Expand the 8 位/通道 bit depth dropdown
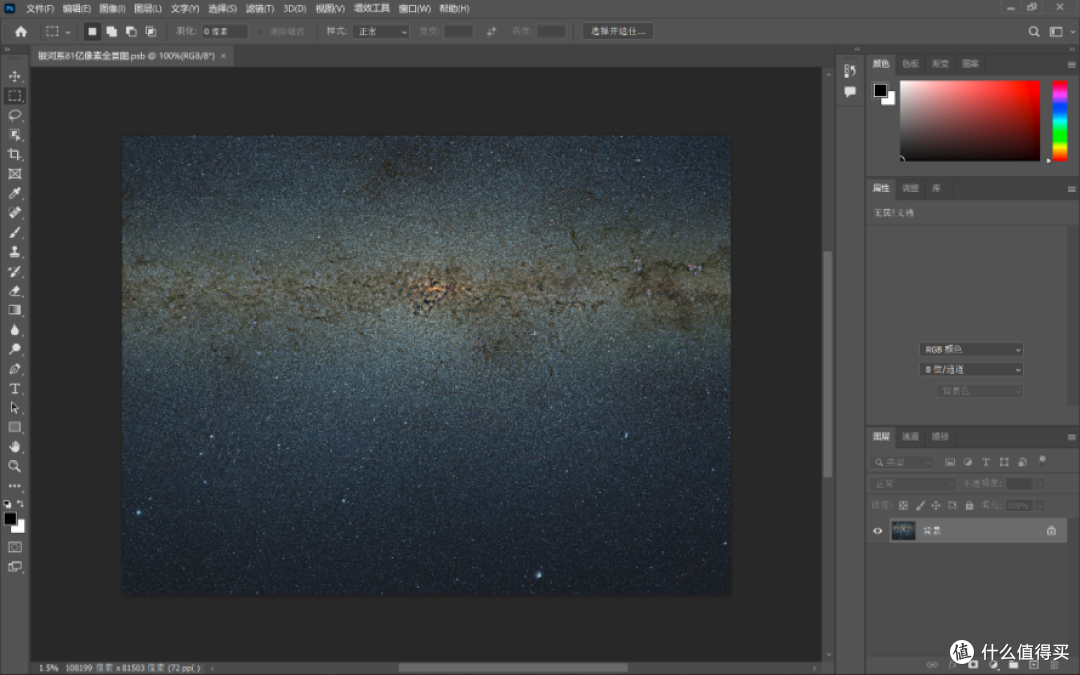This screenshot has height=675, width=1080. pos(971,370)
